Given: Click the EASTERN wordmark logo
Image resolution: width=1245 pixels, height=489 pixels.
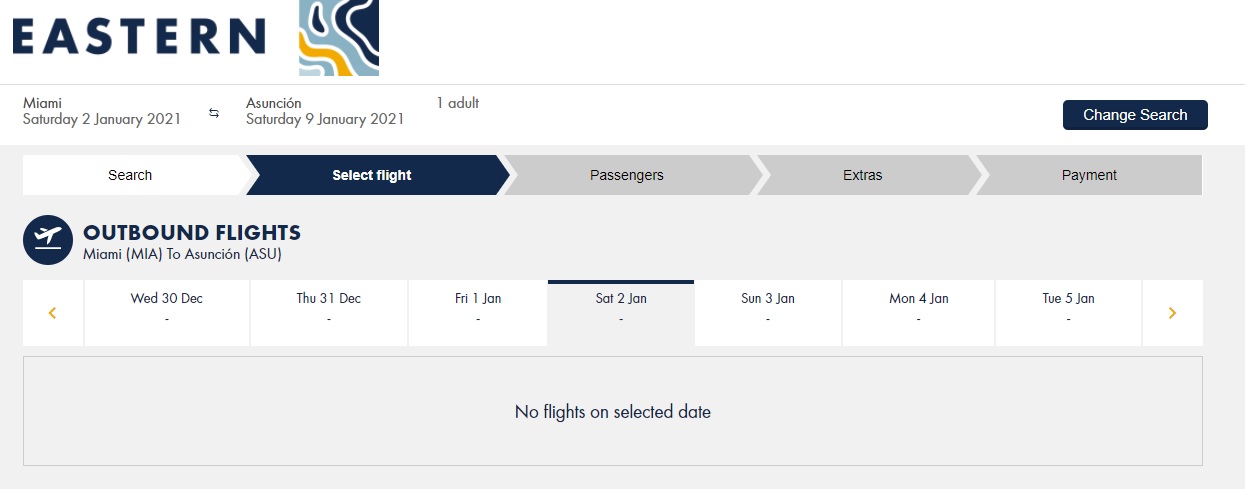Looking at the screenshot, I should (139, 37).
